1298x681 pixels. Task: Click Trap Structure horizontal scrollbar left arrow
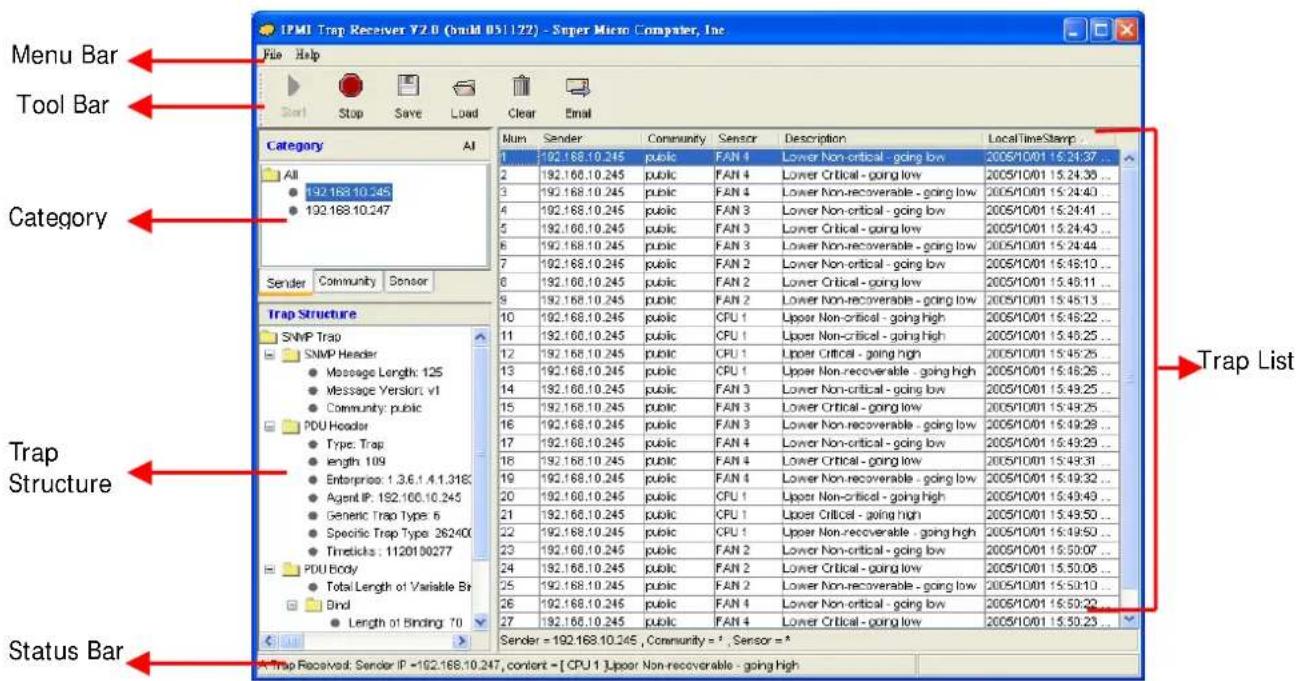267,639
